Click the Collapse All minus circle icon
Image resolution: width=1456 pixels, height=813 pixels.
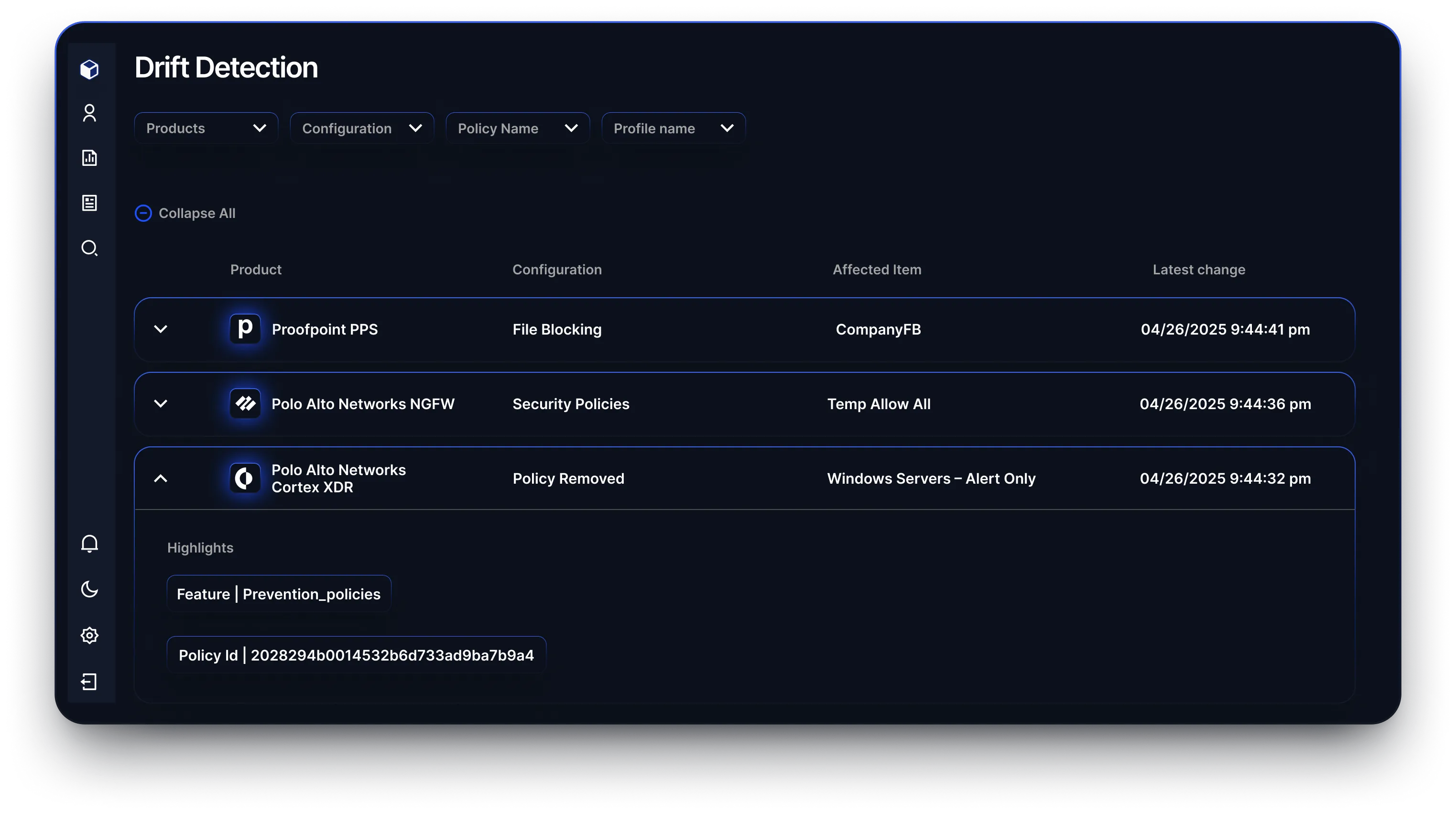click(143, 213)
